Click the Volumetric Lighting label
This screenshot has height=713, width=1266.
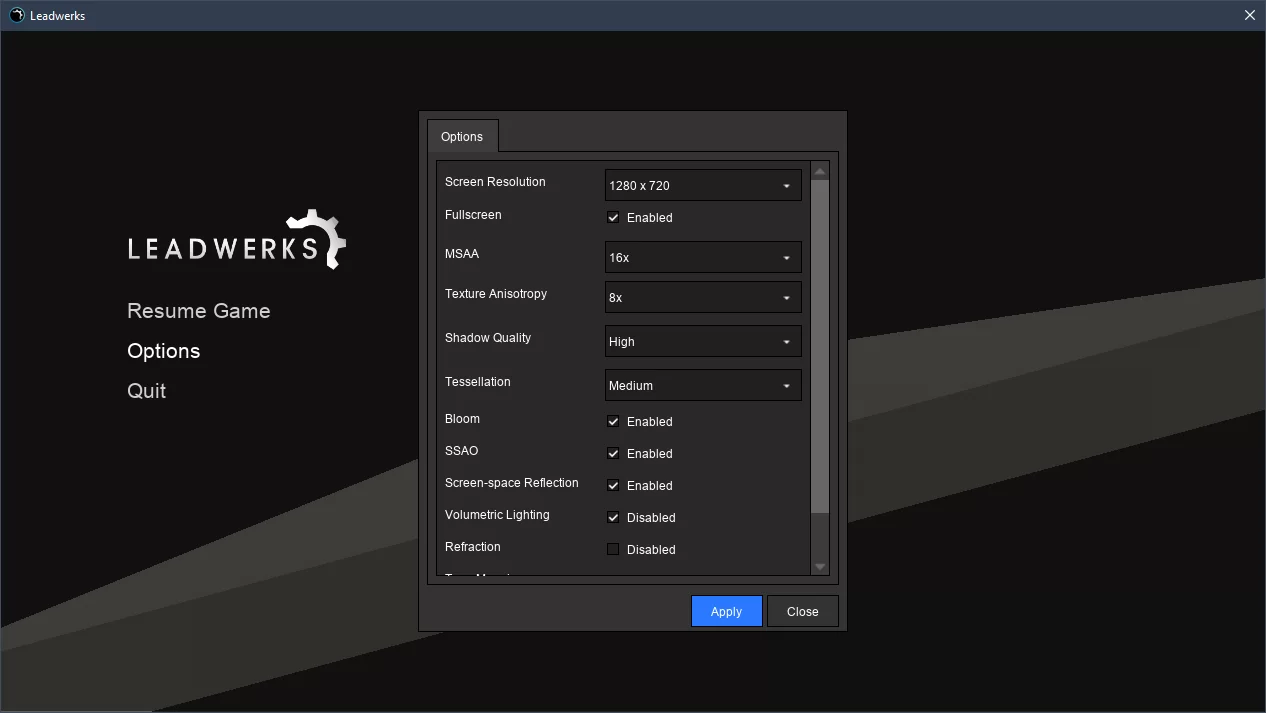pyautogui.click(x=497, y=515)
